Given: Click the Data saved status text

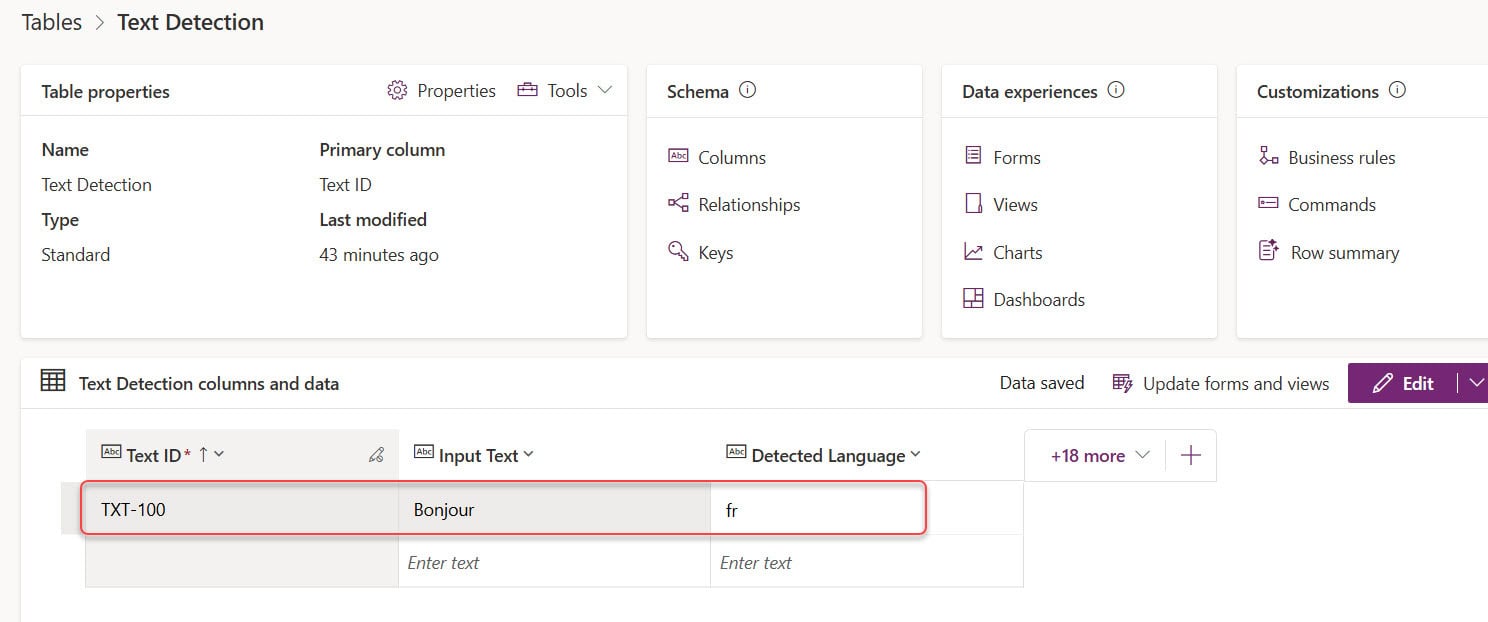Looking at the screenshot, I should (x=1042, y=383).
